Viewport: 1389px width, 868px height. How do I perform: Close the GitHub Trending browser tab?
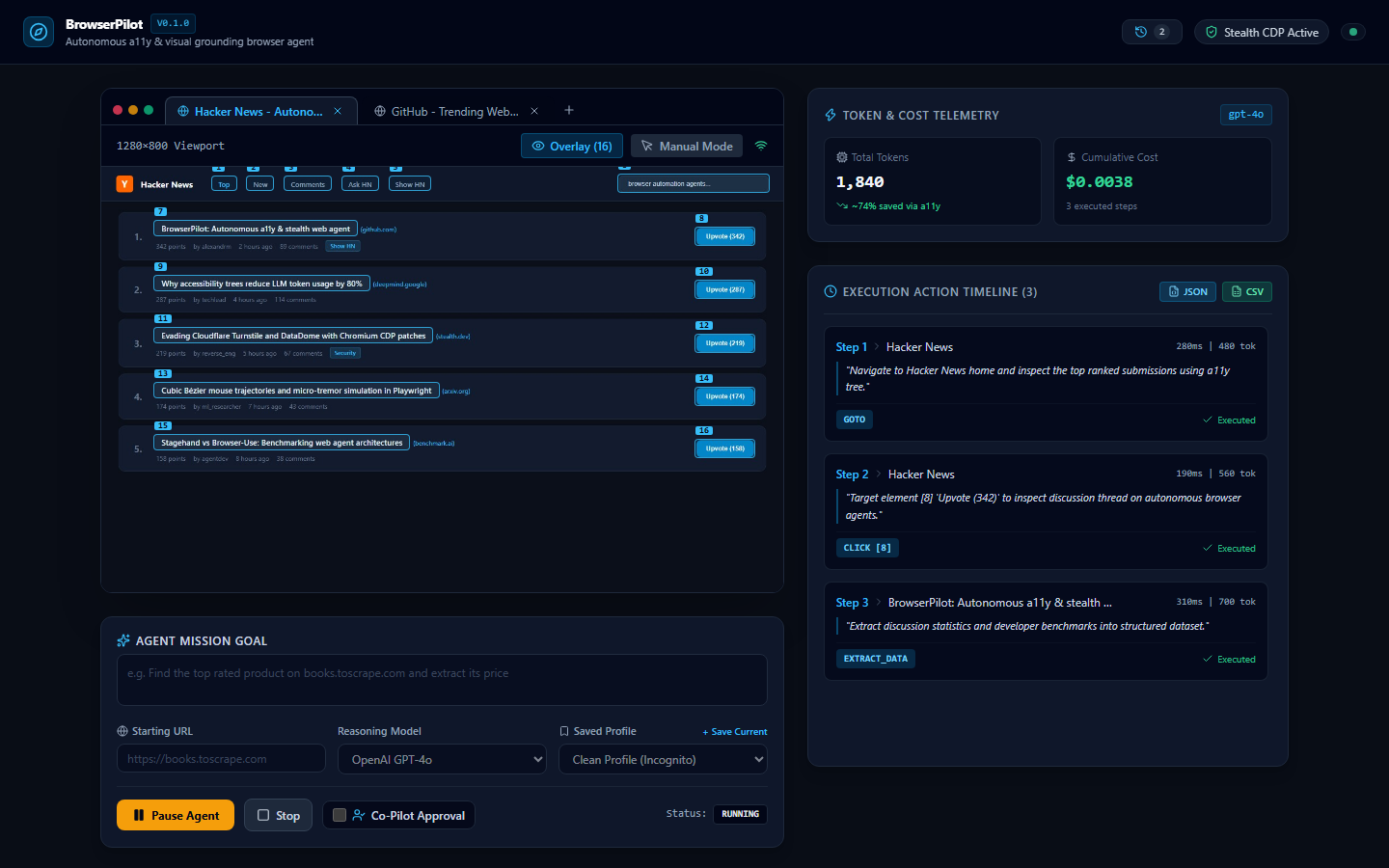[534, 111]
